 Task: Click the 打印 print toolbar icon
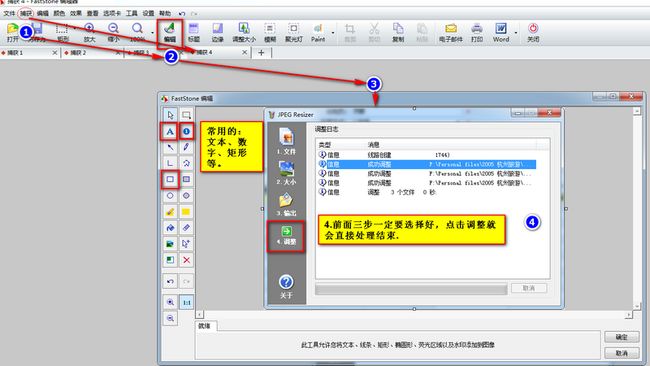pos(477,32)
